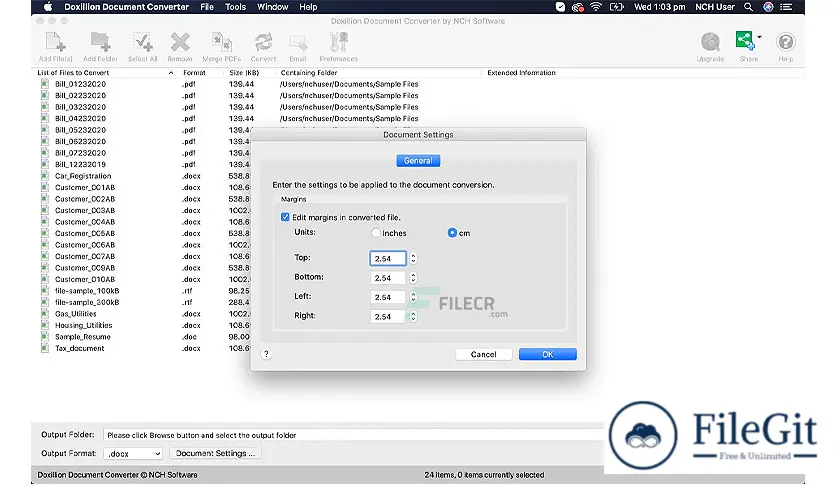Click the Top margin input field
Viewport: 836px width, 484px height.
coord(388,259)
